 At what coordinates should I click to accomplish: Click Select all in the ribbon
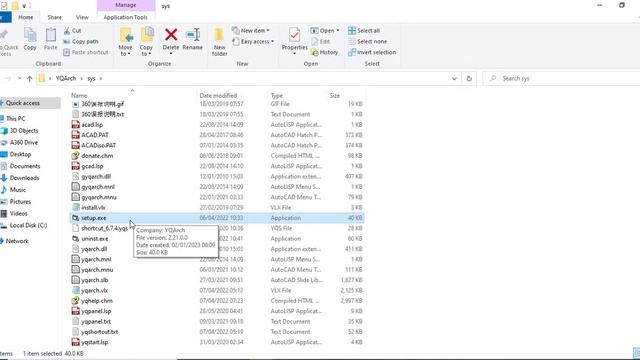[x=364, y=31]
